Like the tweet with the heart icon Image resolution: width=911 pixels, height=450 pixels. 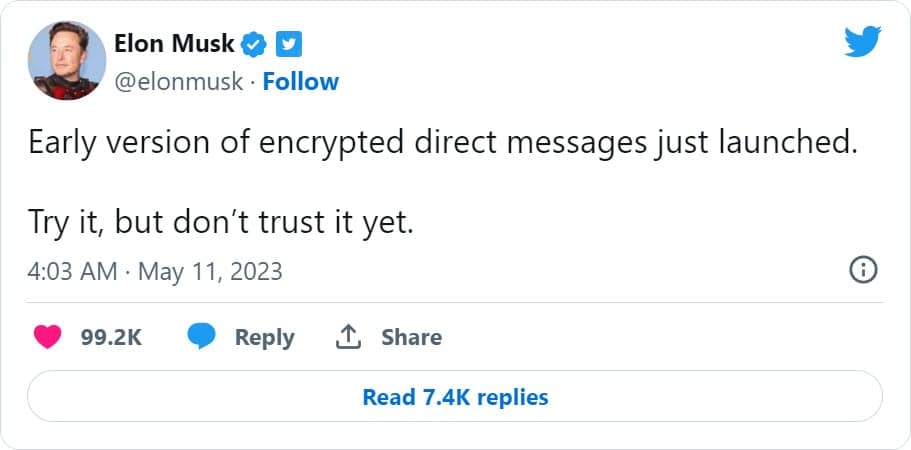point(47,337)
